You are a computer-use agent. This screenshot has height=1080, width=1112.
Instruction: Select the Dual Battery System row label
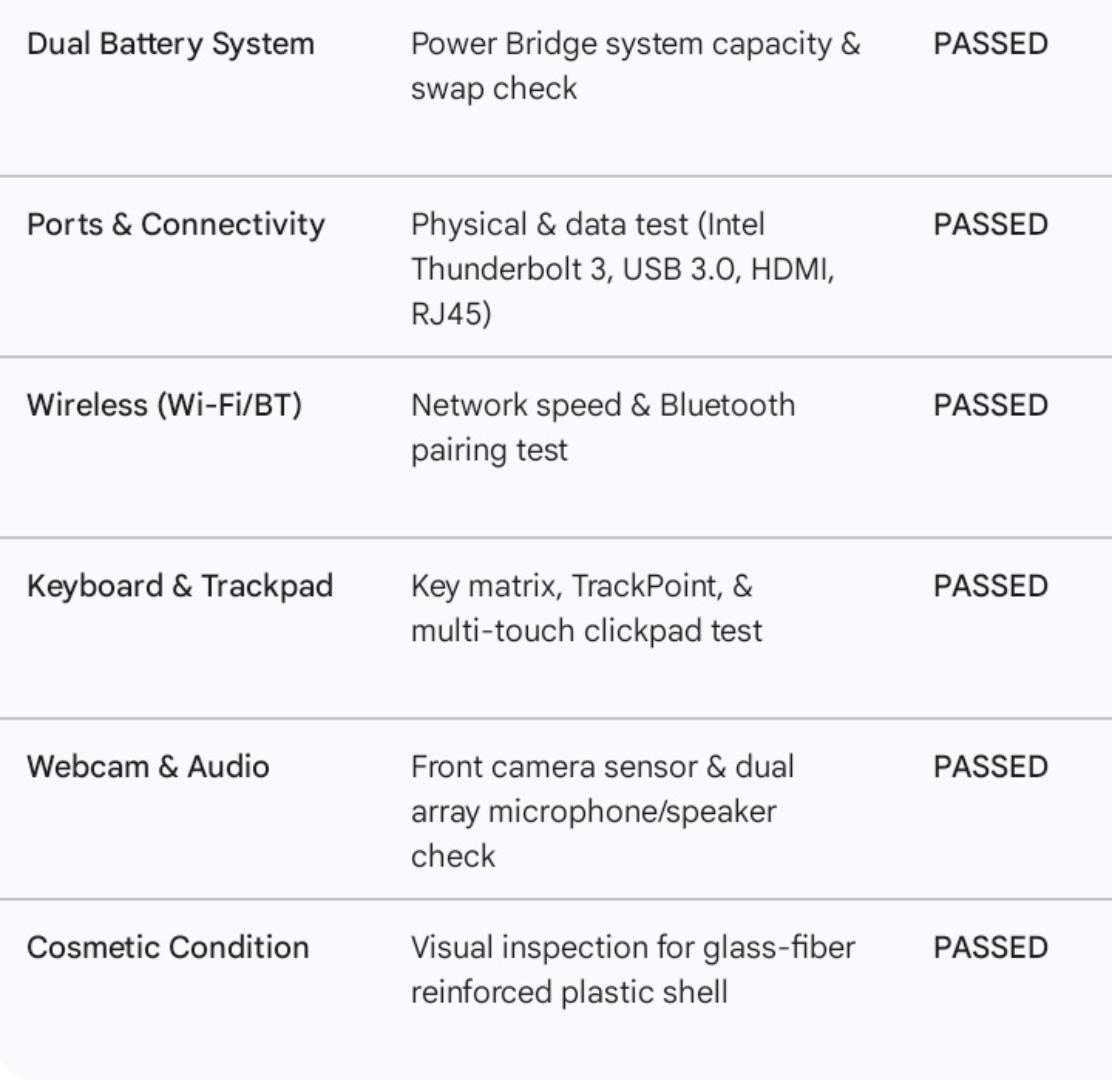pyautogui.click(x=170, y=44)
